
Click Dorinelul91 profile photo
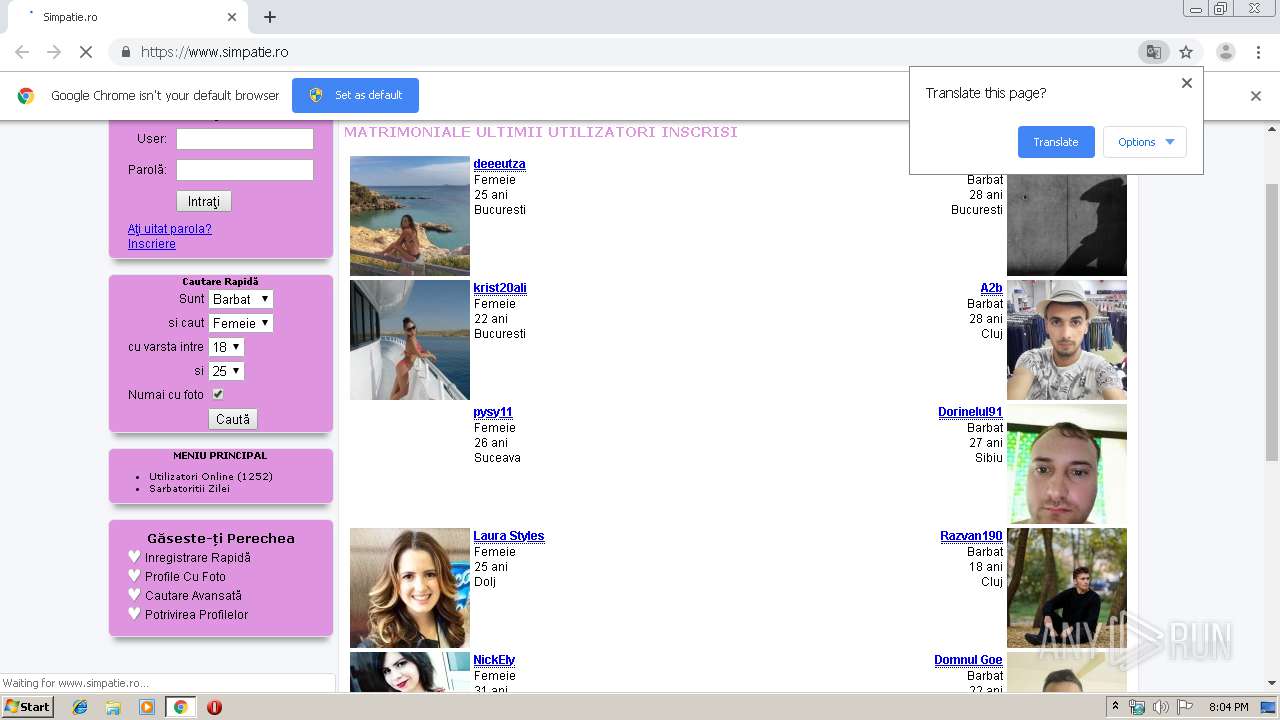point(1067,464)
